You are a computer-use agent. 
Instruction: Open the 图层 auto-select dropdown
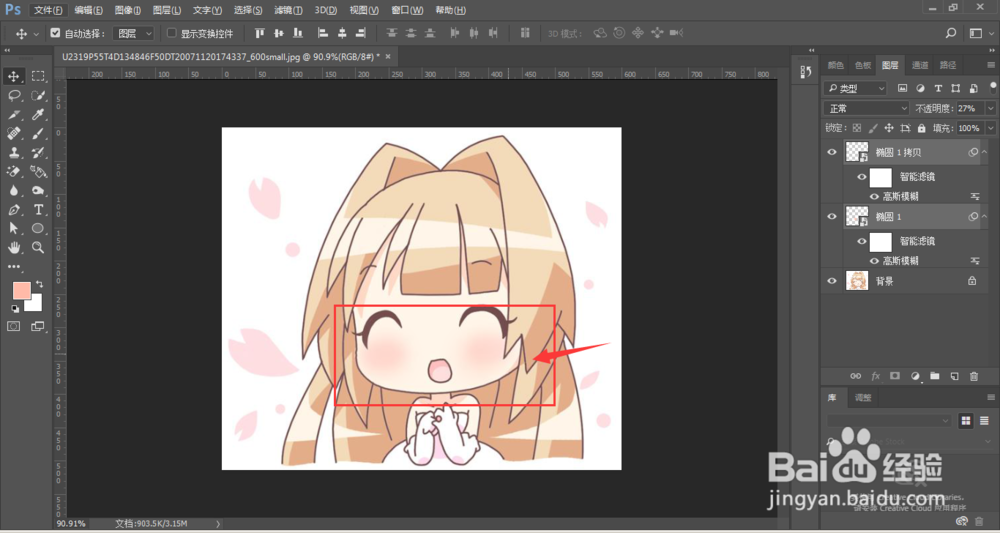pyautogui.click(x=133, y=33)
